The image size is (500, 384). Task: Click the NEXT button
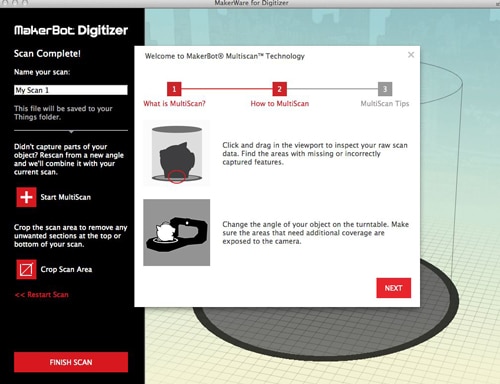(394, 288)
